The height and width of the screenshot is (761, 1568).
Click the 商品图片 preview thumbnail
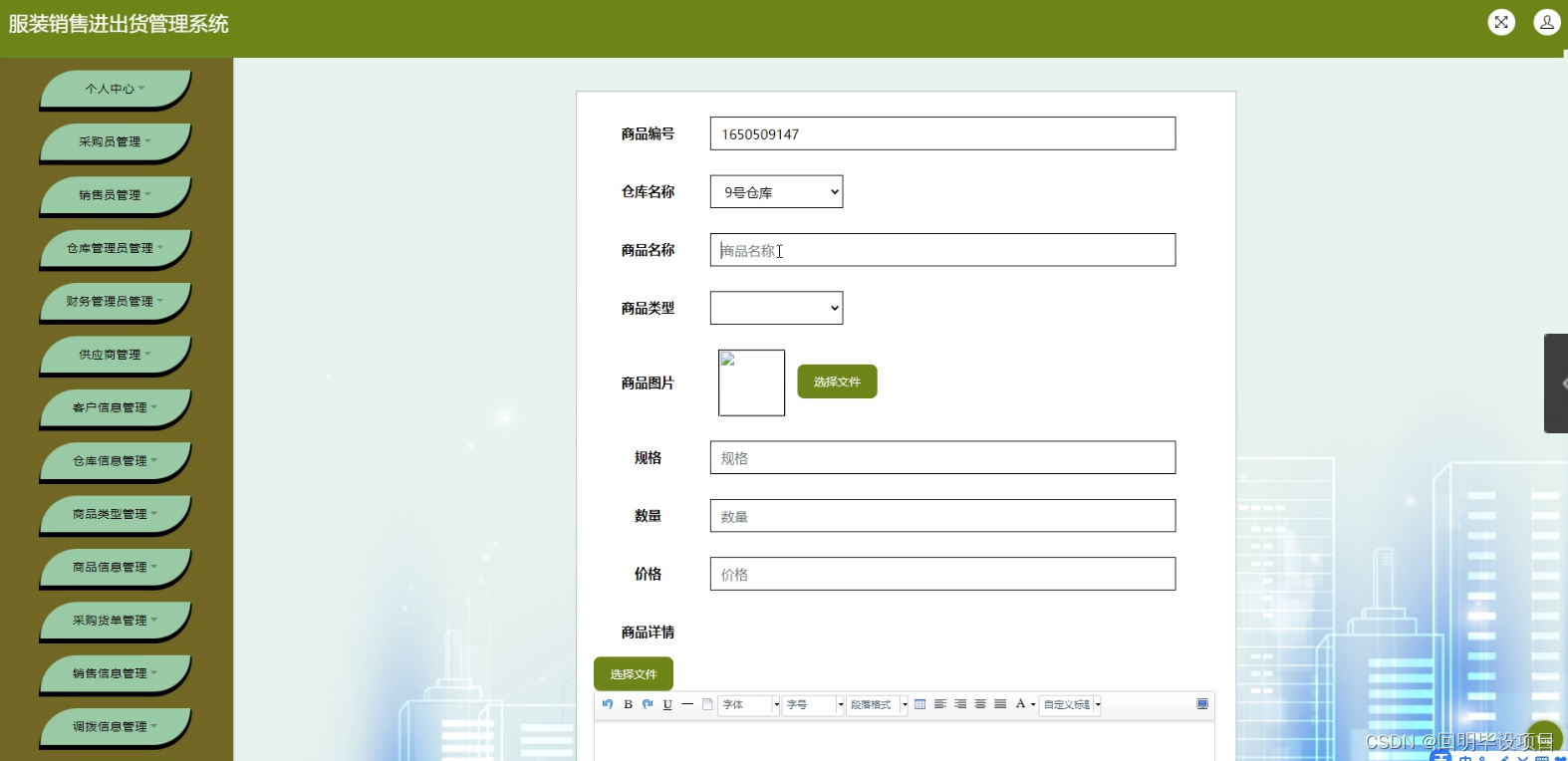tap(751, 382)
